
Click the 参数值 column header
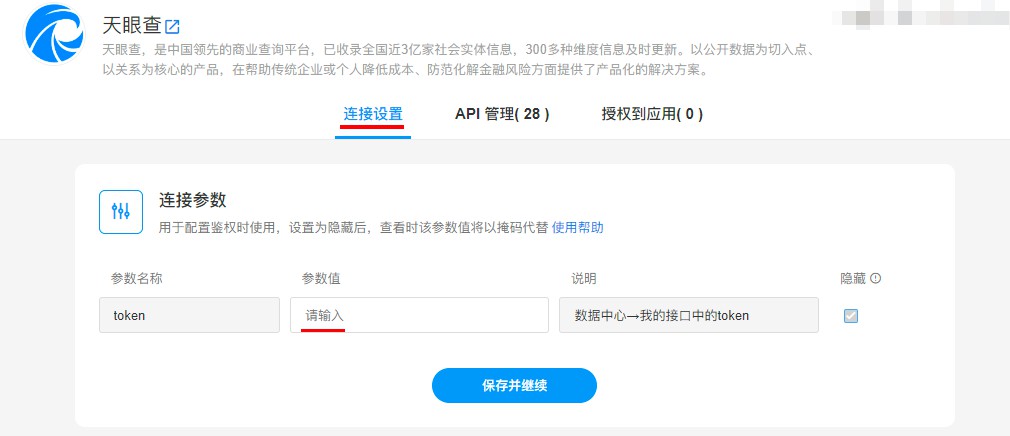(x=321, y=278)
